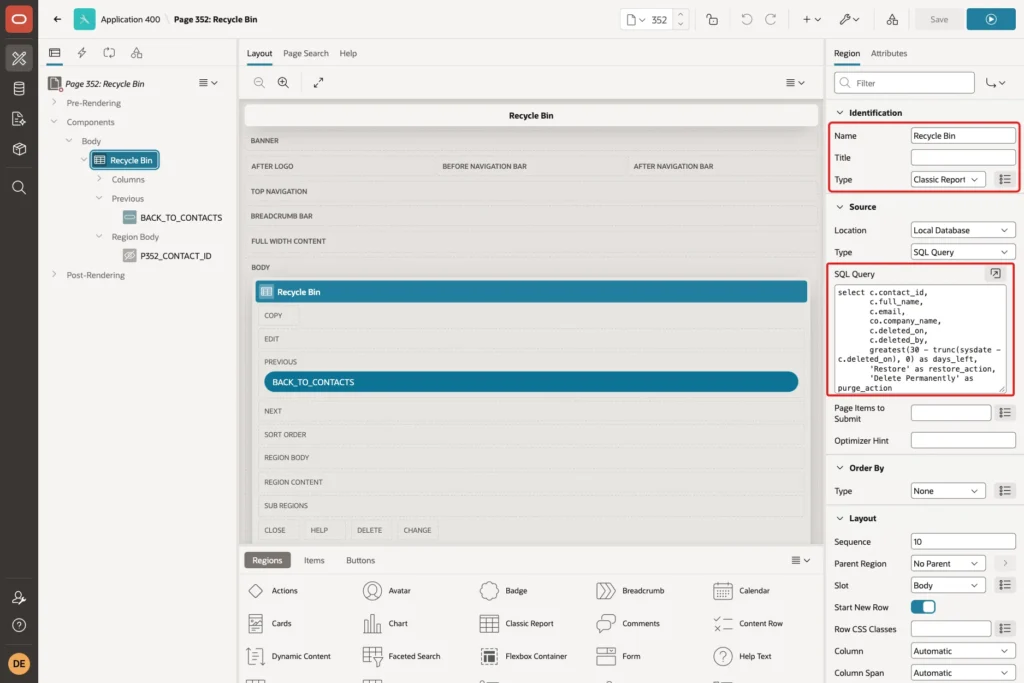Select the Recycle Bin region header in layout
This screenshot has width=1024, height=683.
531,292
